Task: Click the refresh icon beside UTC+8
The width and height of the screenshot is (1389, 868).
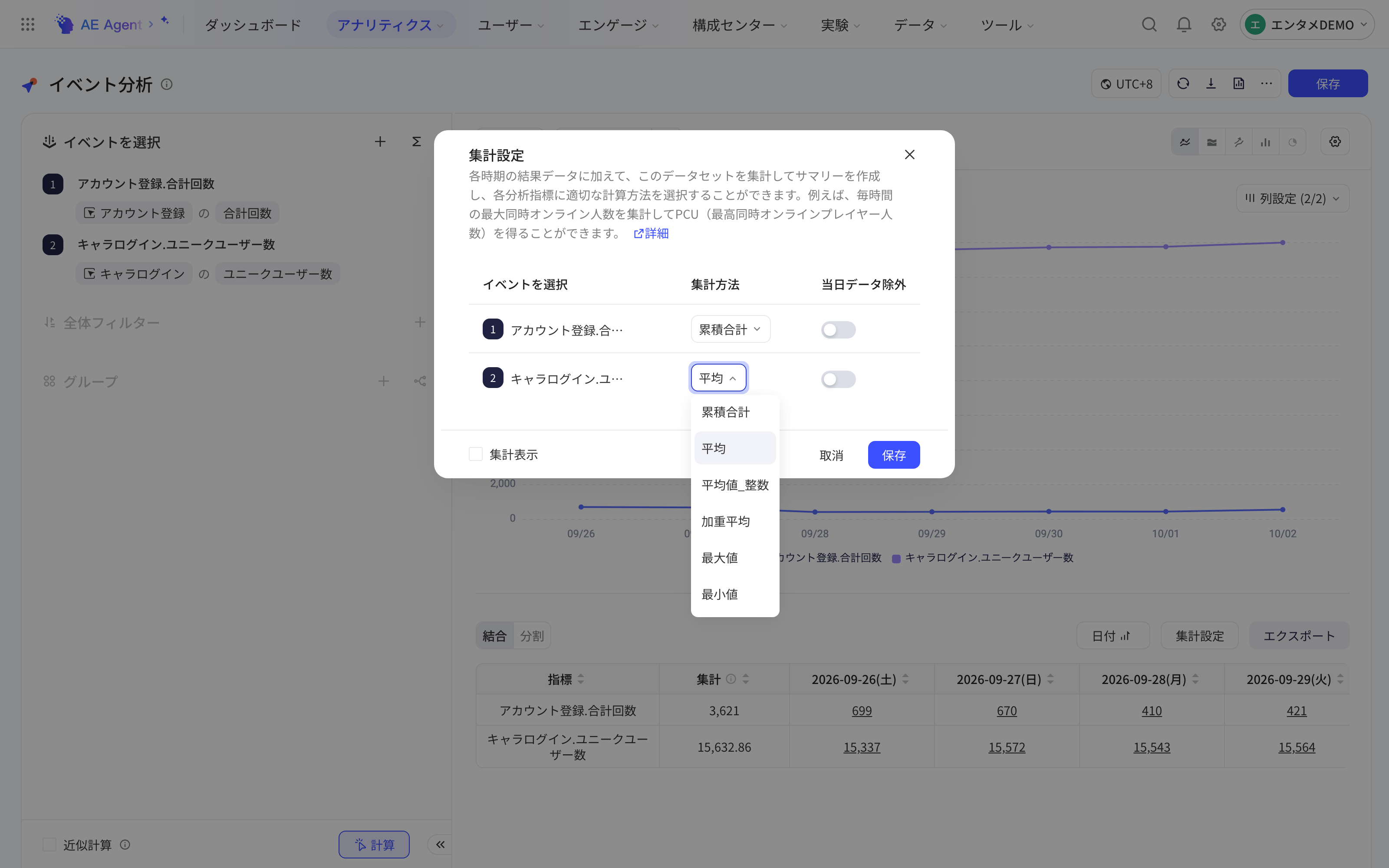Action: point(1183,84)
